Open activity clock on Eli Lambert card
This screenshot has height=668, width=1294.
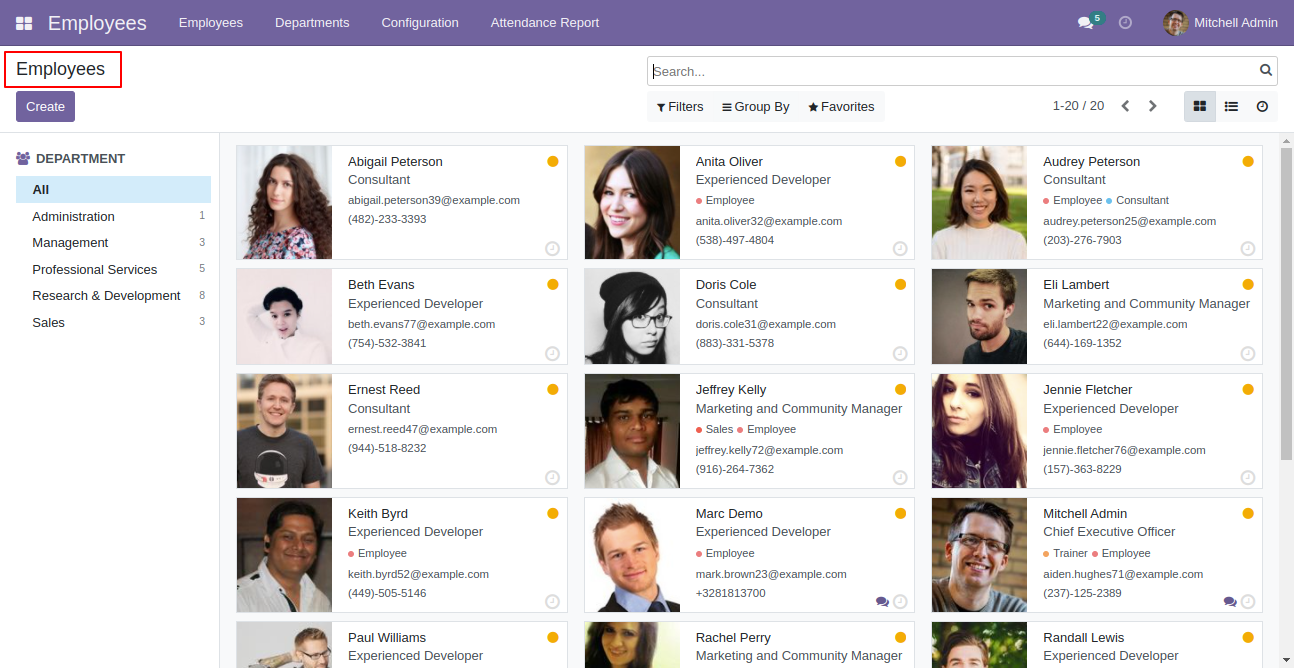coord(1247,353)
